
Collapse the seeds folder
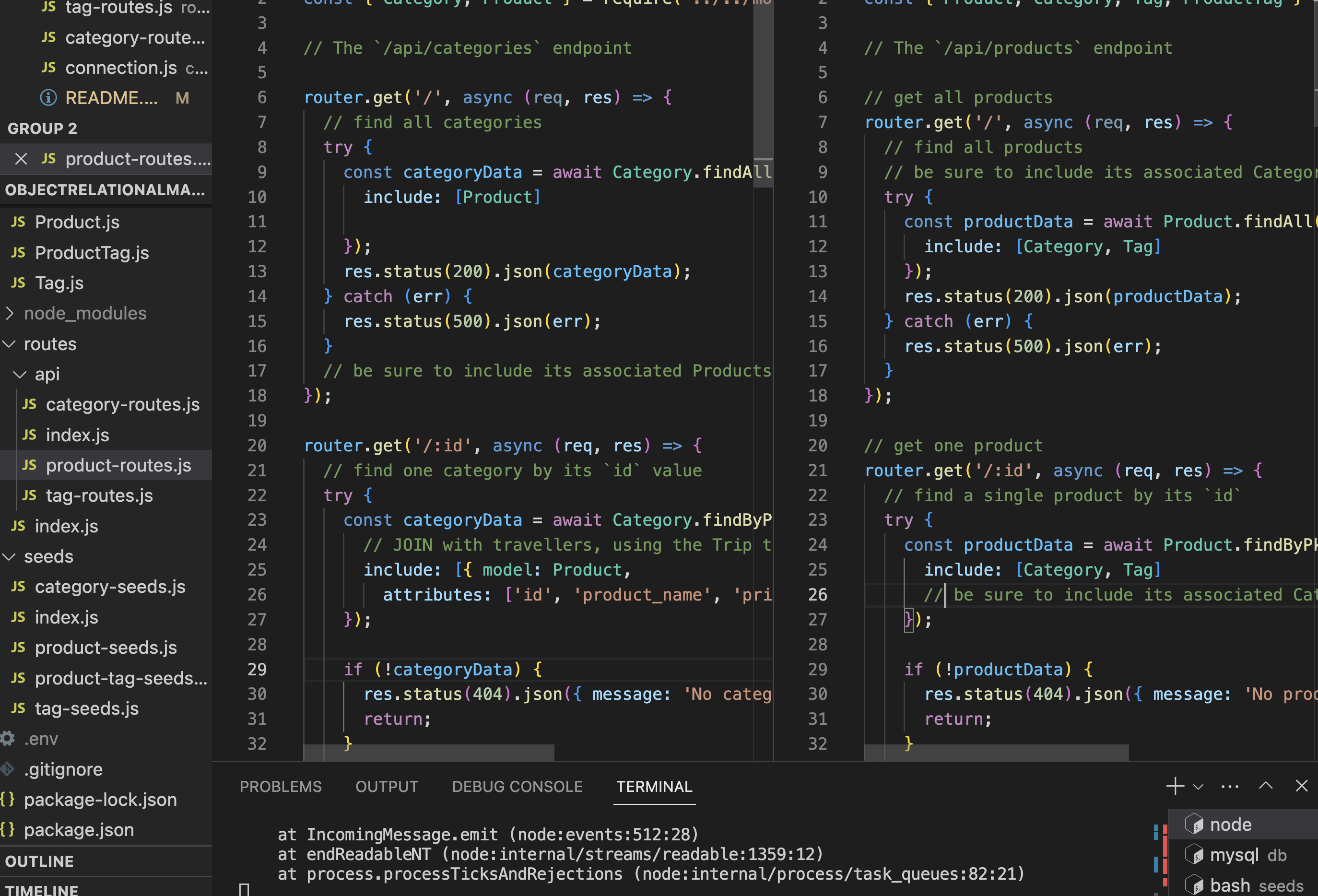tap(9, 556)
